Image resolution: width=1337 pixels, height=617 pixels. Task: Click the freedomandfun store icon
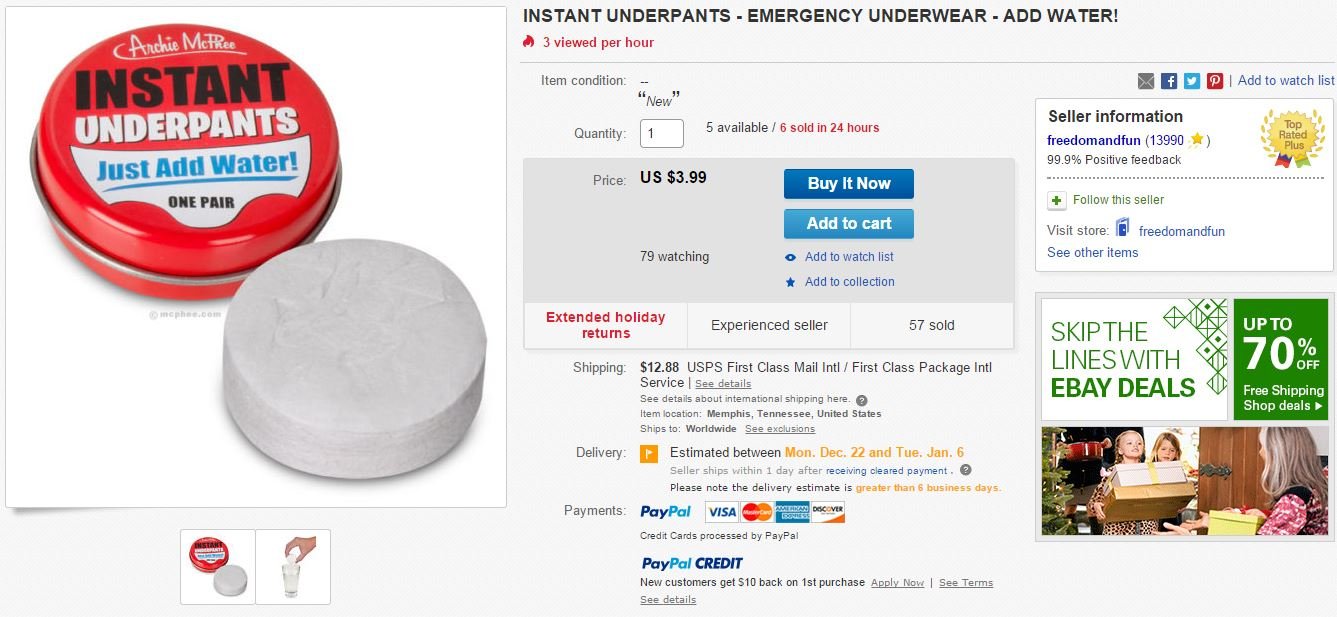1123,229
